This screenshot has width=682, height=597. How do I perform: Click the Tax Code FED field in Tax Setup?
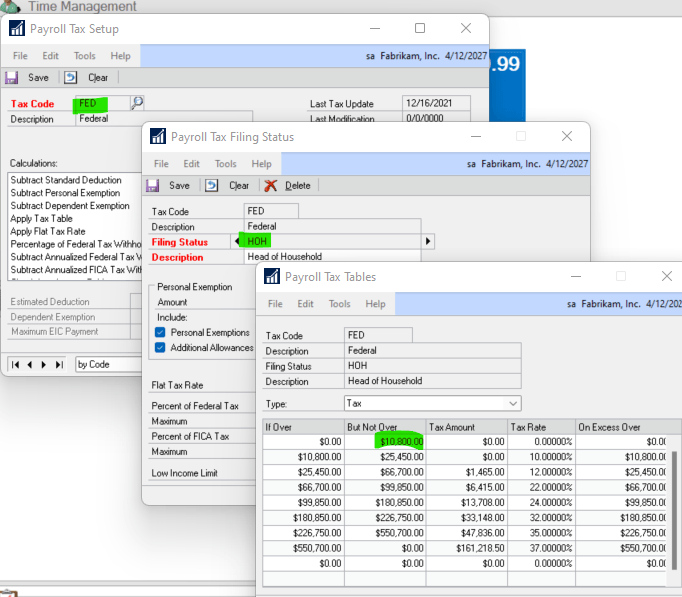[x=103, y=103]
